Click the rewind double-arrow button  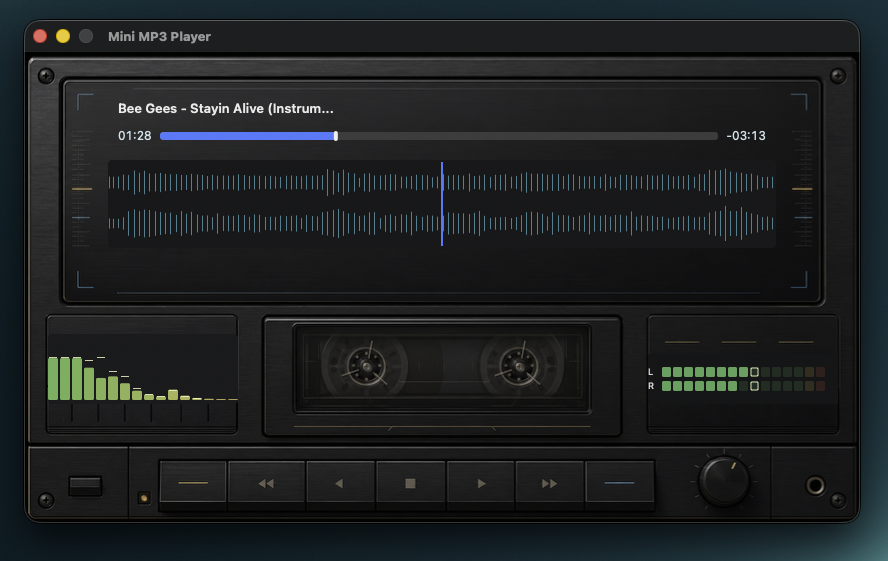click(266, 482)
